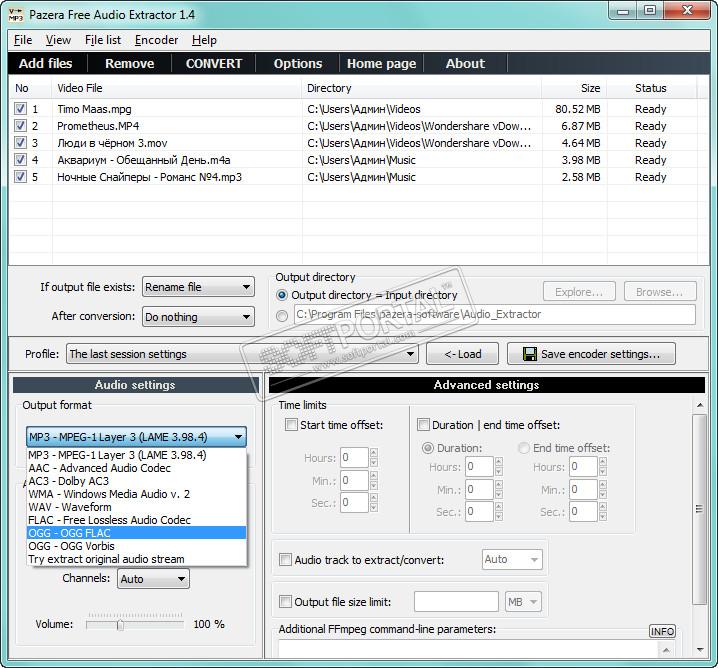Viewport: 718px width, 668px height.
Task: Click Start time offset Hours field
Action: pyautogui.click(x=354, y=458)
